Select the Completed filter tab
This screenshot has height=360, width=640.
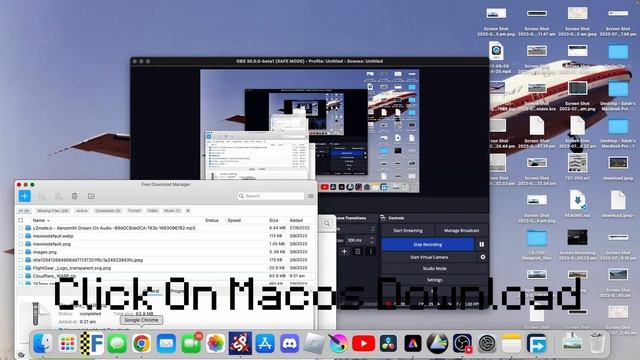pos(108,211)
